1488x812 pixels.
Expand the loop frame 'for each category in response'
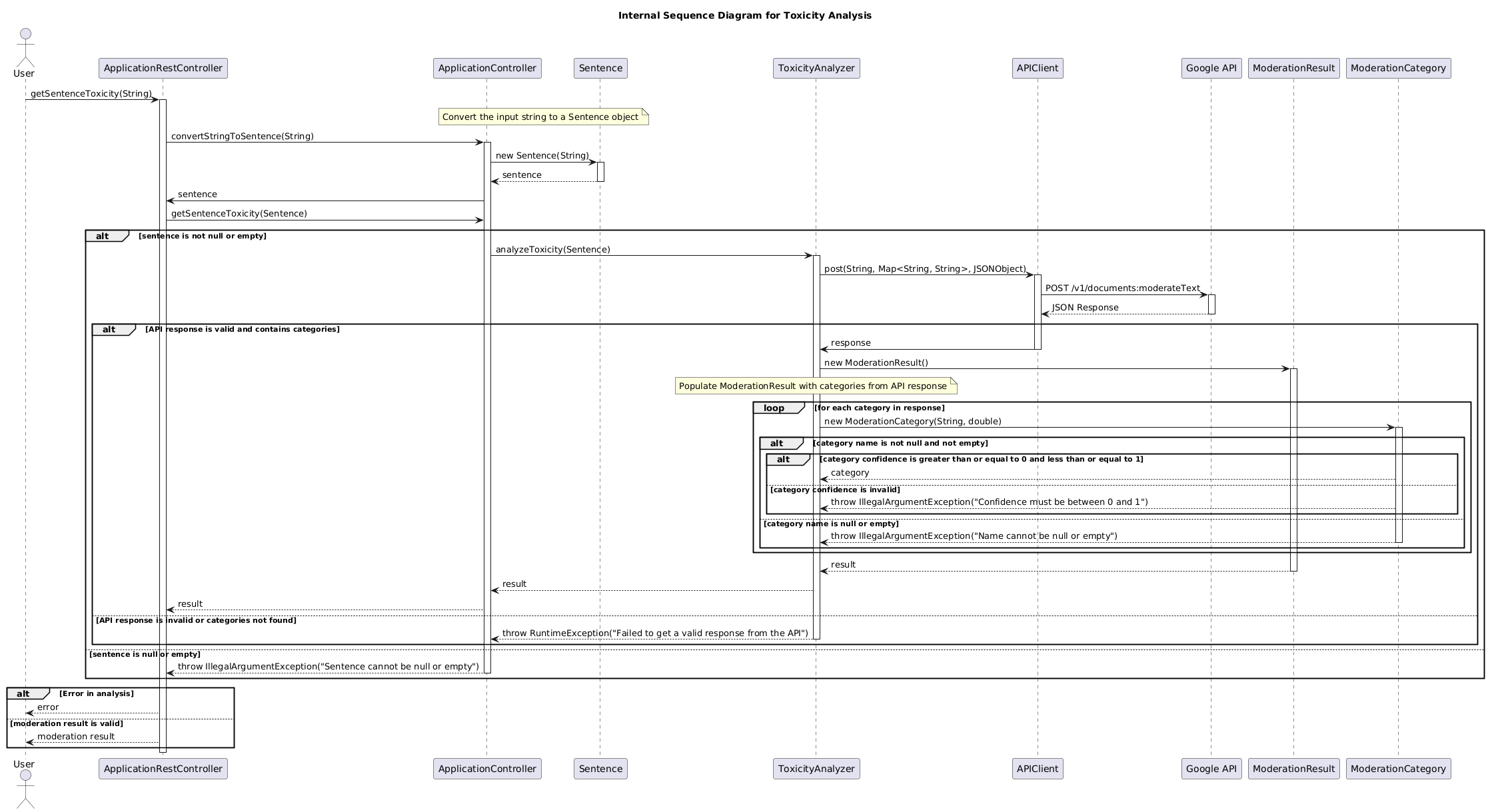pos(775,408)
